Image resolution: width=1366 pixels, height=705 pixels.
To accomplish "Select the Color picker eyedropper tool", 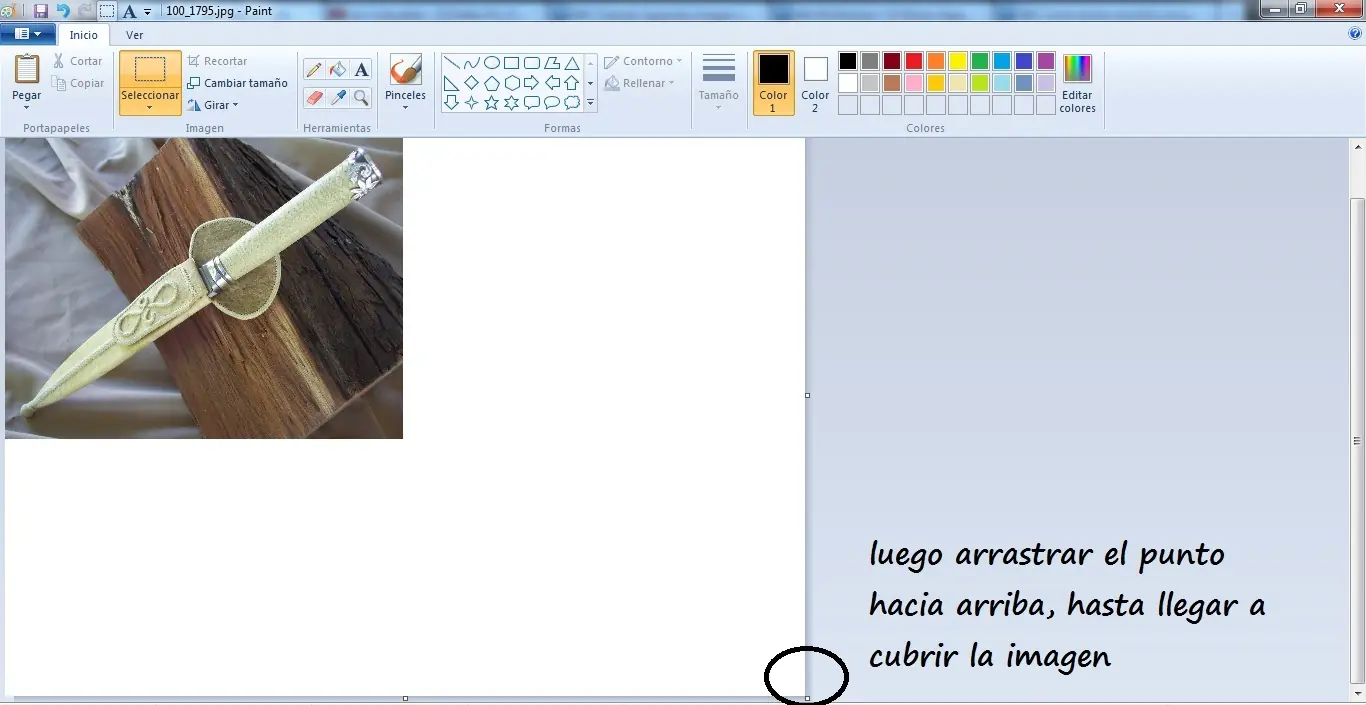I will click(x=338, y=97).
